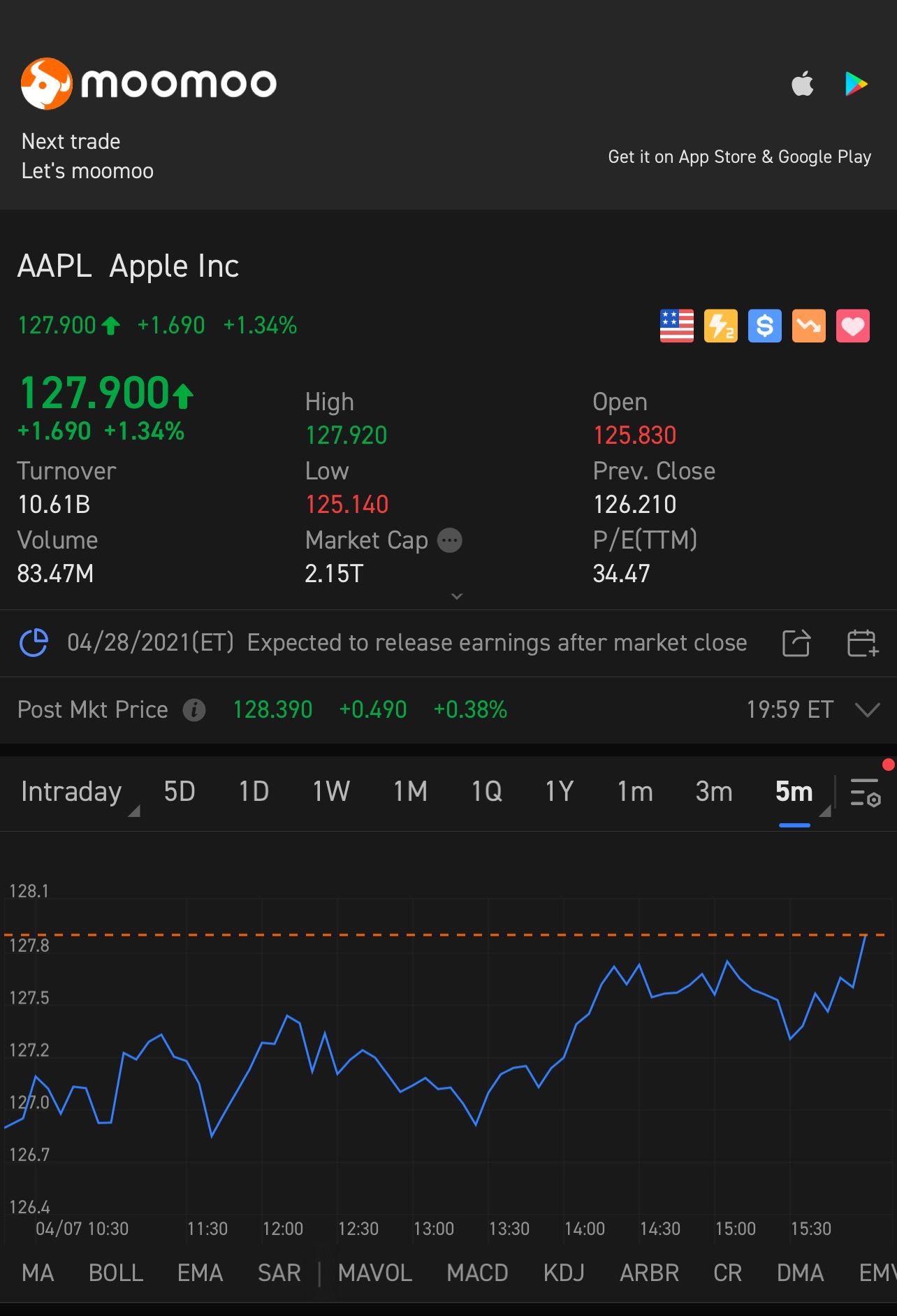Tap the Market Cap value 2.15T
The width and height of the screenshot is (897, 1316).
point(335,574)
